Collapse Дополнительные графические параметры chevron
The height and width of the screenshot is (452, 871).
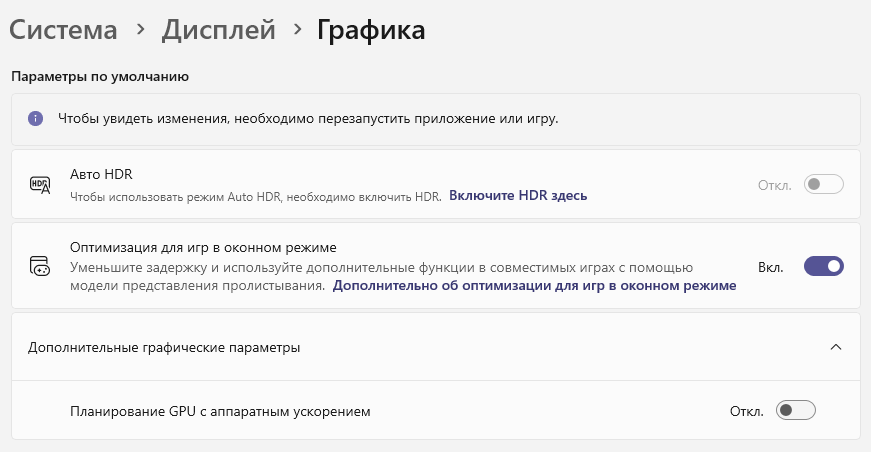[835, 347]
